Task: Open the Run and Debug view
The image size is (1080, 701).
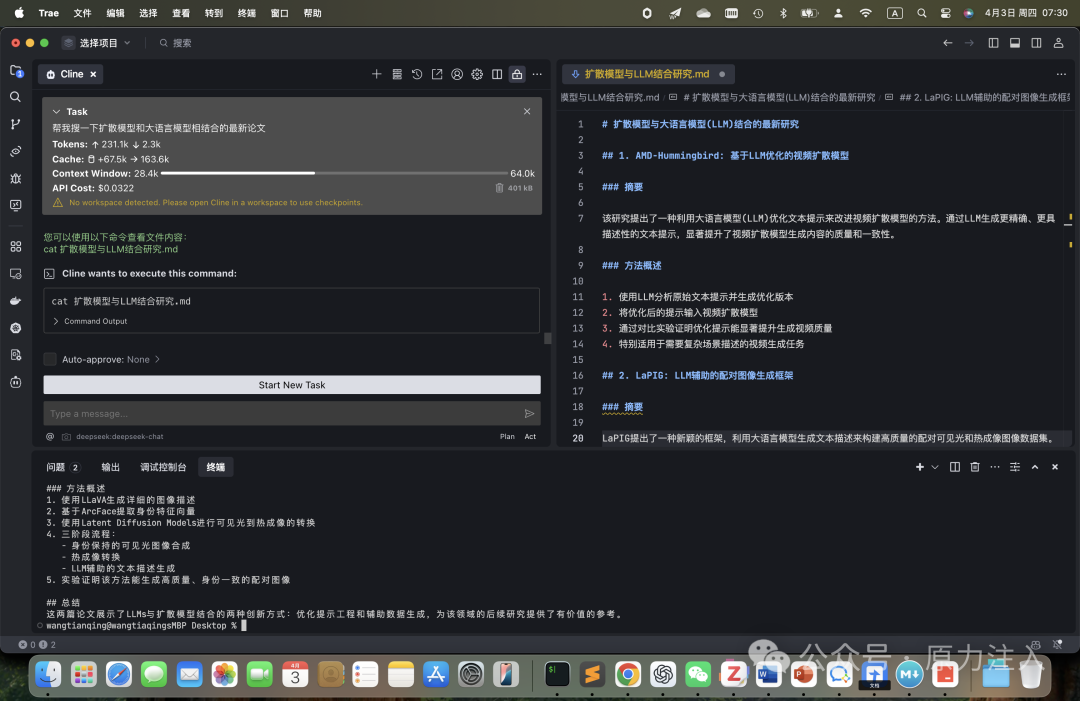Action: click(15, 178)
